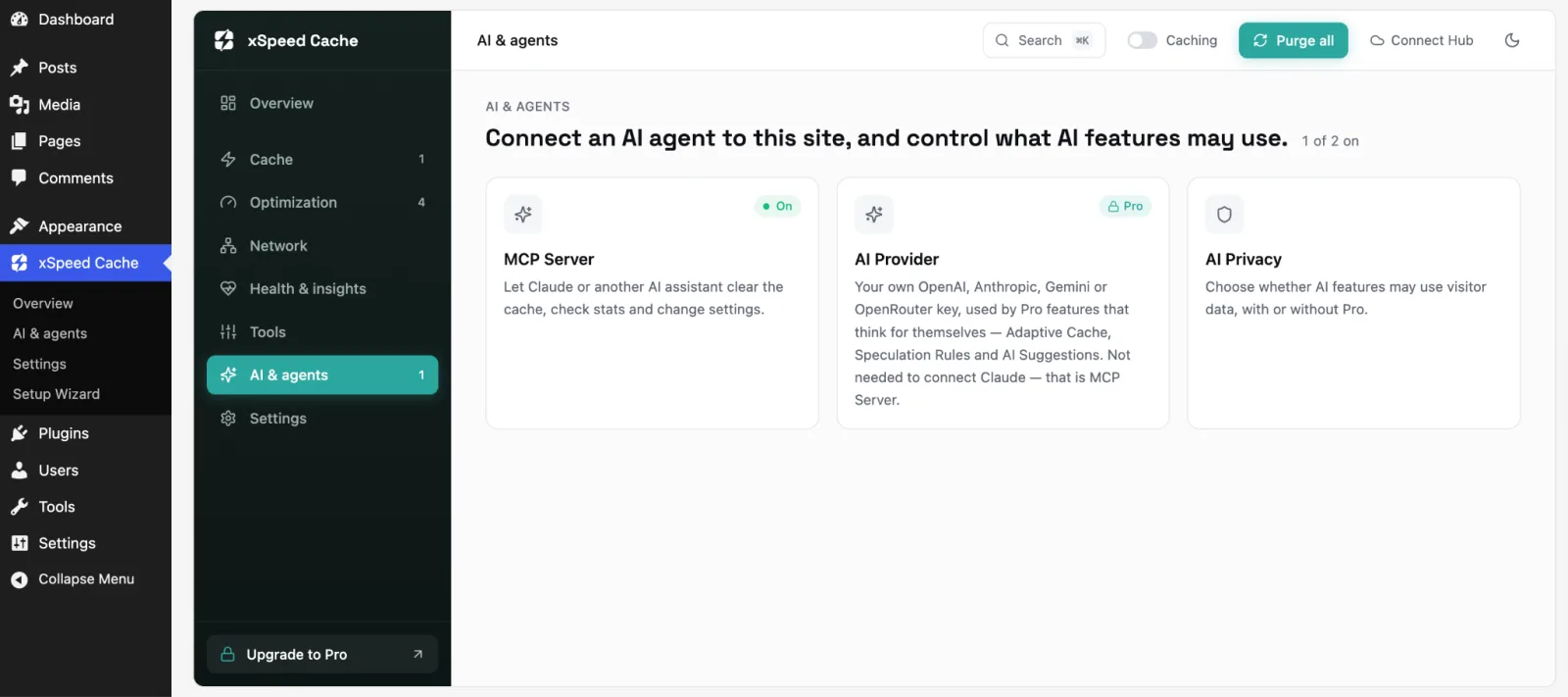Screen dimensions: 1568x697
Task: Select AI & agents in plugin sidebar
Action: (x=322, y=374)
